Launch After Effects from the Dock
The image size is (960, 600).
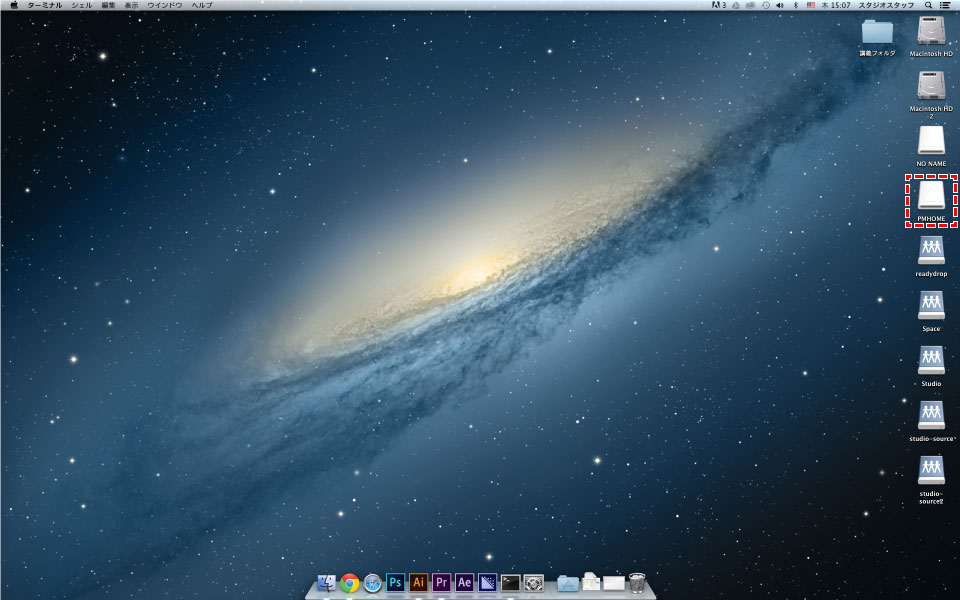tap(464, 582)
